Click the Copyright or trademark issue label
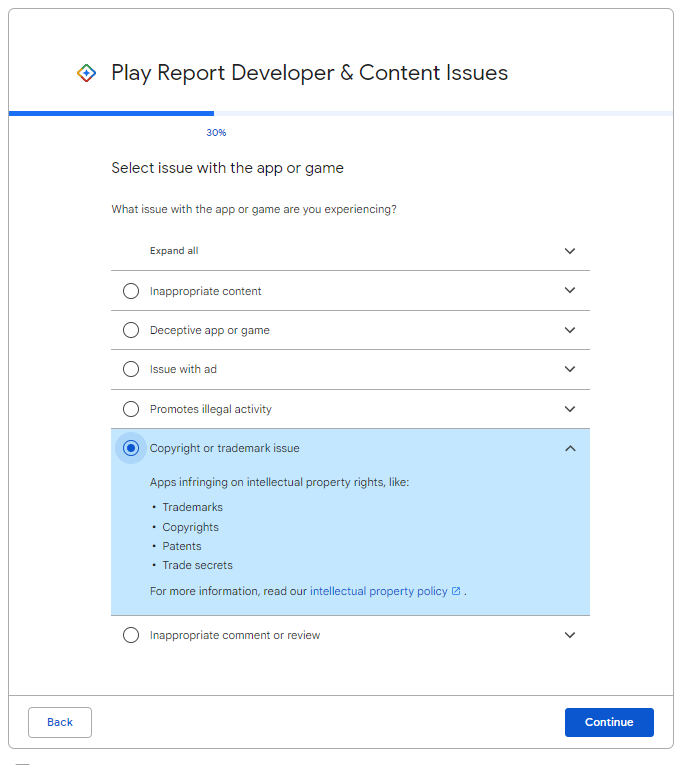Viewport: 682px width, 765px height. [224, 448]
